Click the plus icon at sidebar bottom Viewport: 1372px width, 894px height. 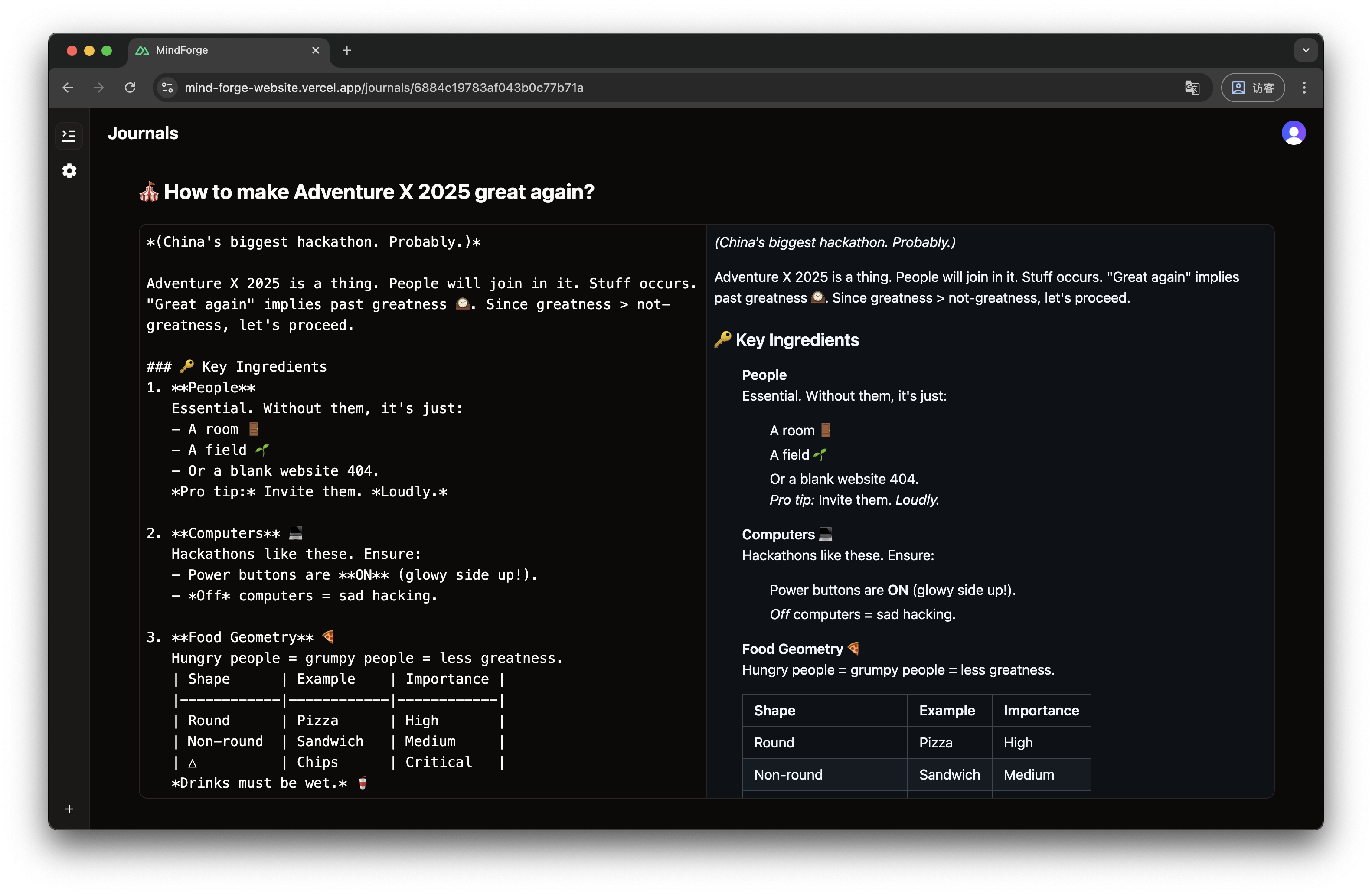tap(69, 809)
